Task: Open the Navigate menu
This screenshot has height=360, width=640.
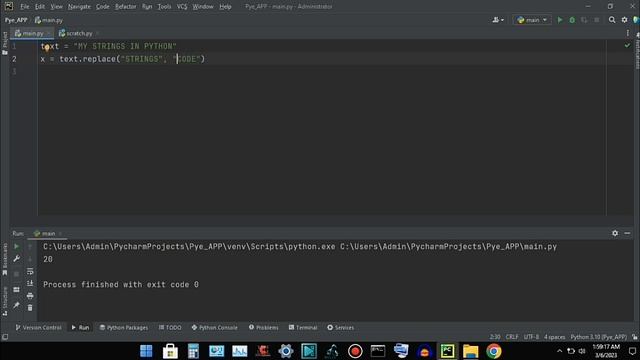Action: pos(79,7)
